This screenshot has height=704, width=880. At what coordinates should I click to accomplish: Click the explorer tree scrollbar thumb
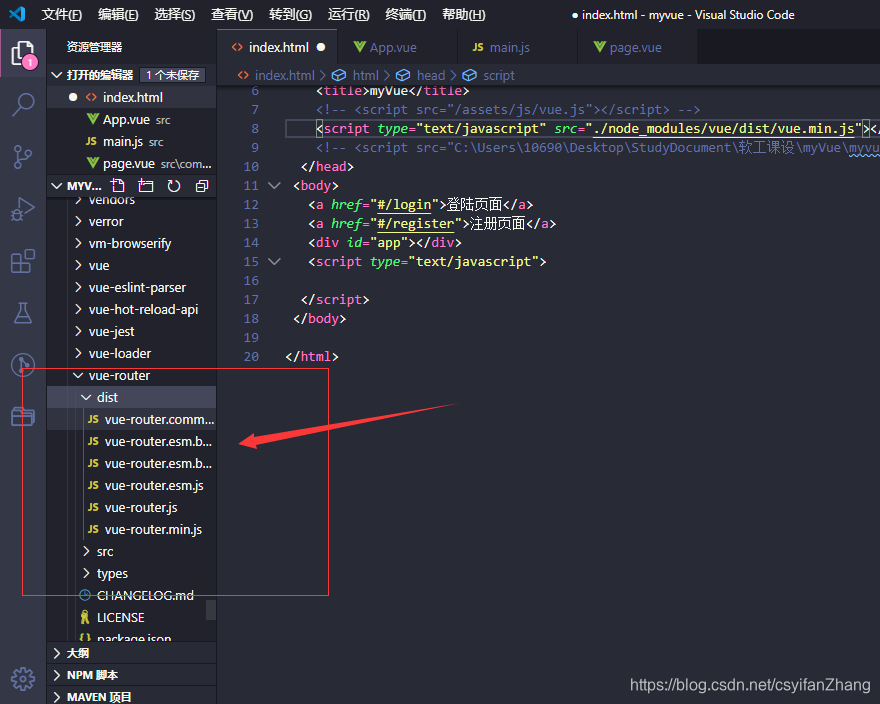pos(210,610)
